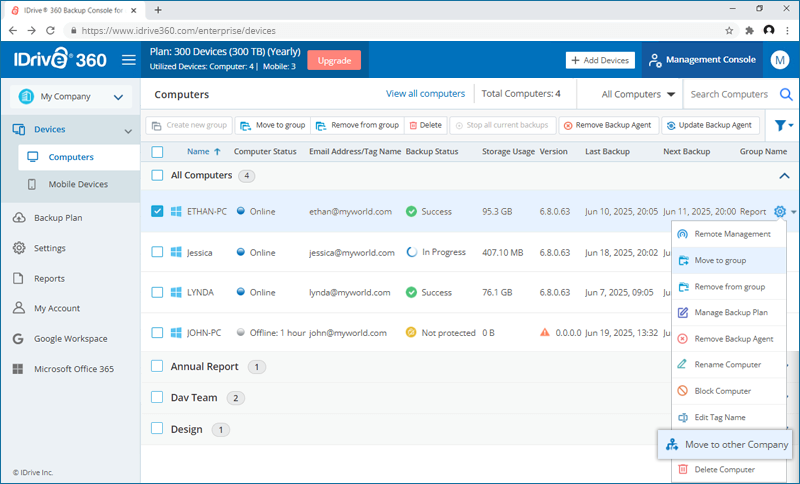Click dropdown arrow next to ETHAN-PC gear
Viewport: 800px width, 484px height.
coord(793,212)
